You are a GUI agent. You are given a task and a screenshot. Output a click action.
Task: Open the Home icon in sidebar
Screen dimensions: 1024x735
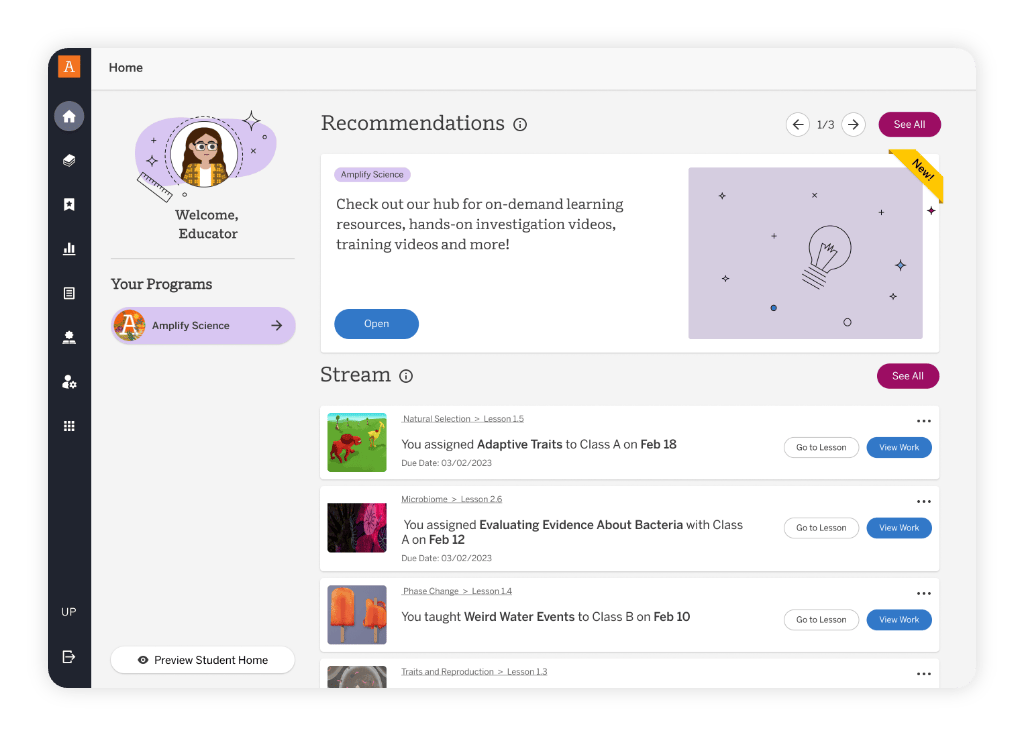click(x=69, y=117)
